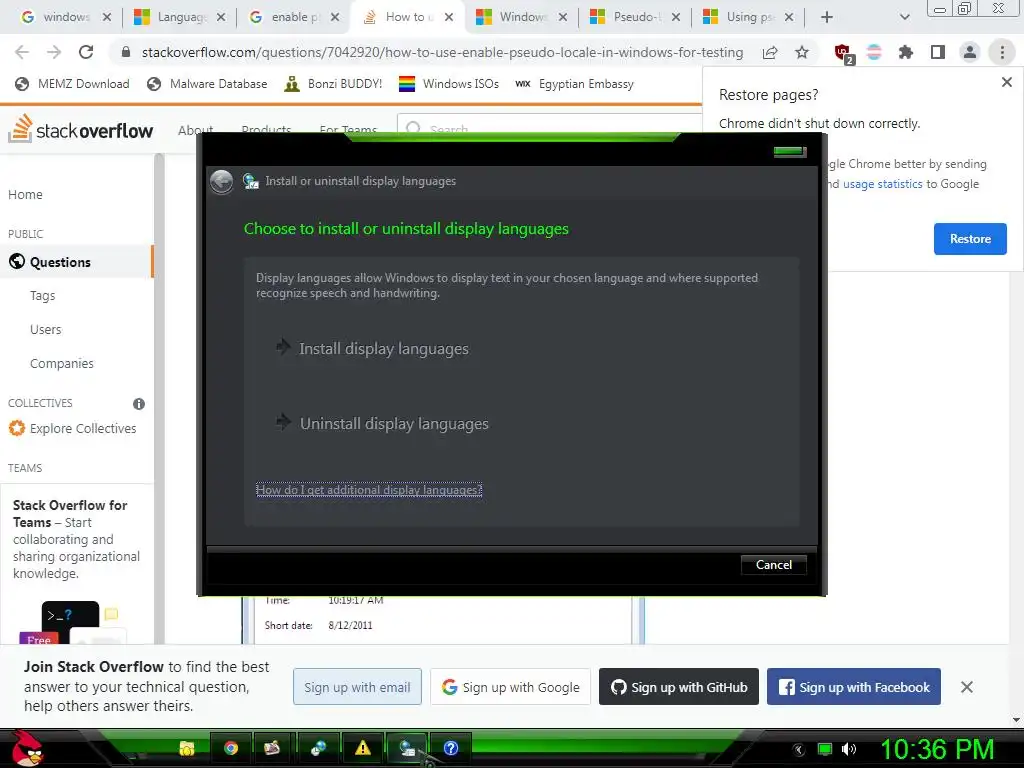
Task: Open file explorer taskbar icon
Action: (x=187, y=748)
